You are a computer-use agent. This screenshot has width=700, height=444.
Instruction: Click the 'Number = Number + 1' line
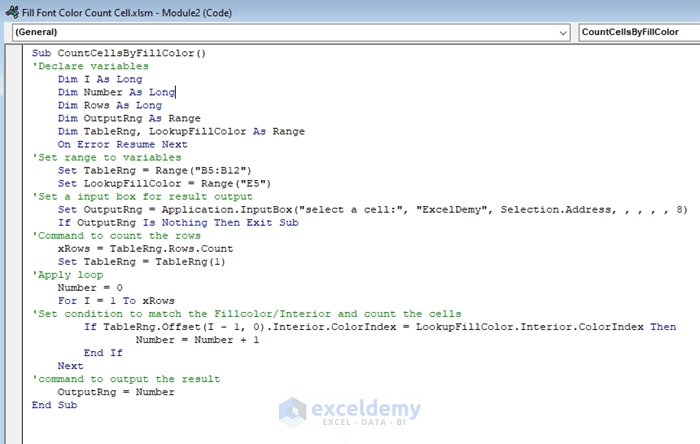[197, 340]
